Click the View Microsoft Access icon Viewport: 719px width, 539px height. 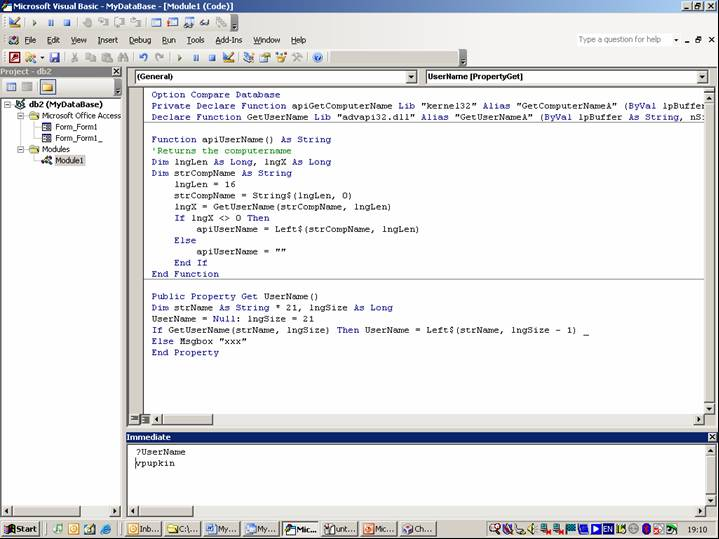[13, 58]
